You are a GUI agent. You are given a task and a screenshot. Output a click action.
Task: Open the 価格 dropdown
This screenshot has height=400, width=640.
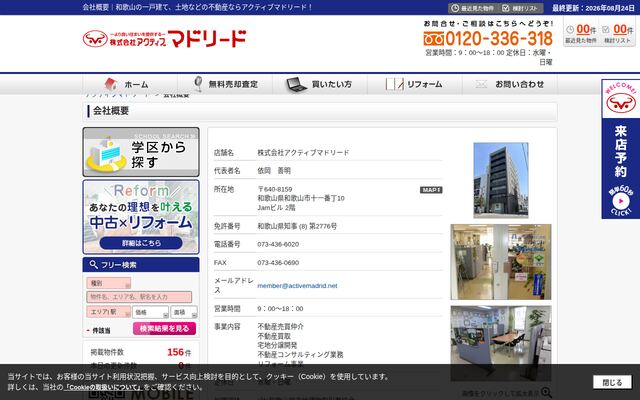(x=150, y=312)
